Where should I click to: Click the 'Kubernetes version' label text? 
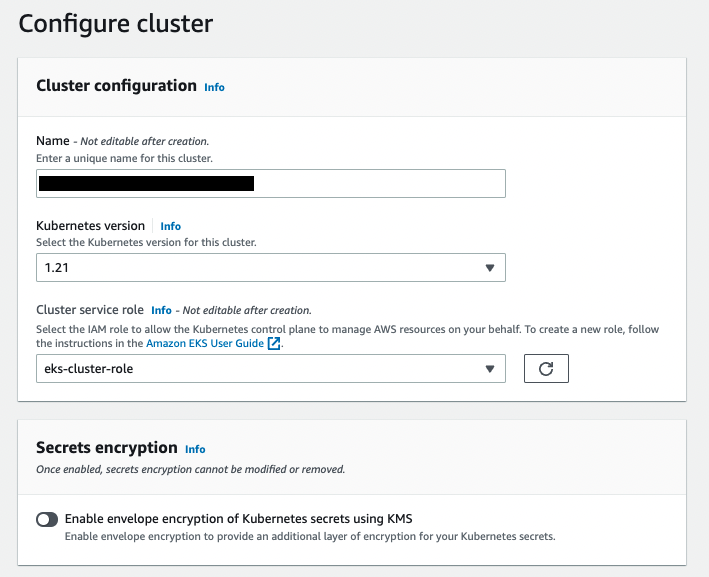90,226
